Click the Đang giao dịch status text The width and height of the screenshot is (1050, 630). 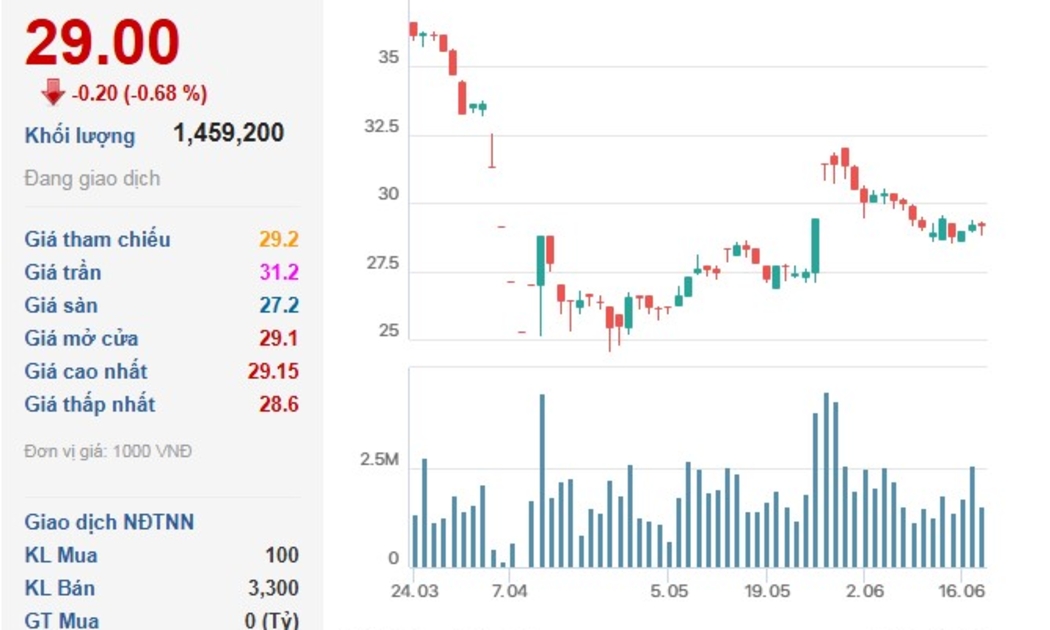(x=92, y=179)
